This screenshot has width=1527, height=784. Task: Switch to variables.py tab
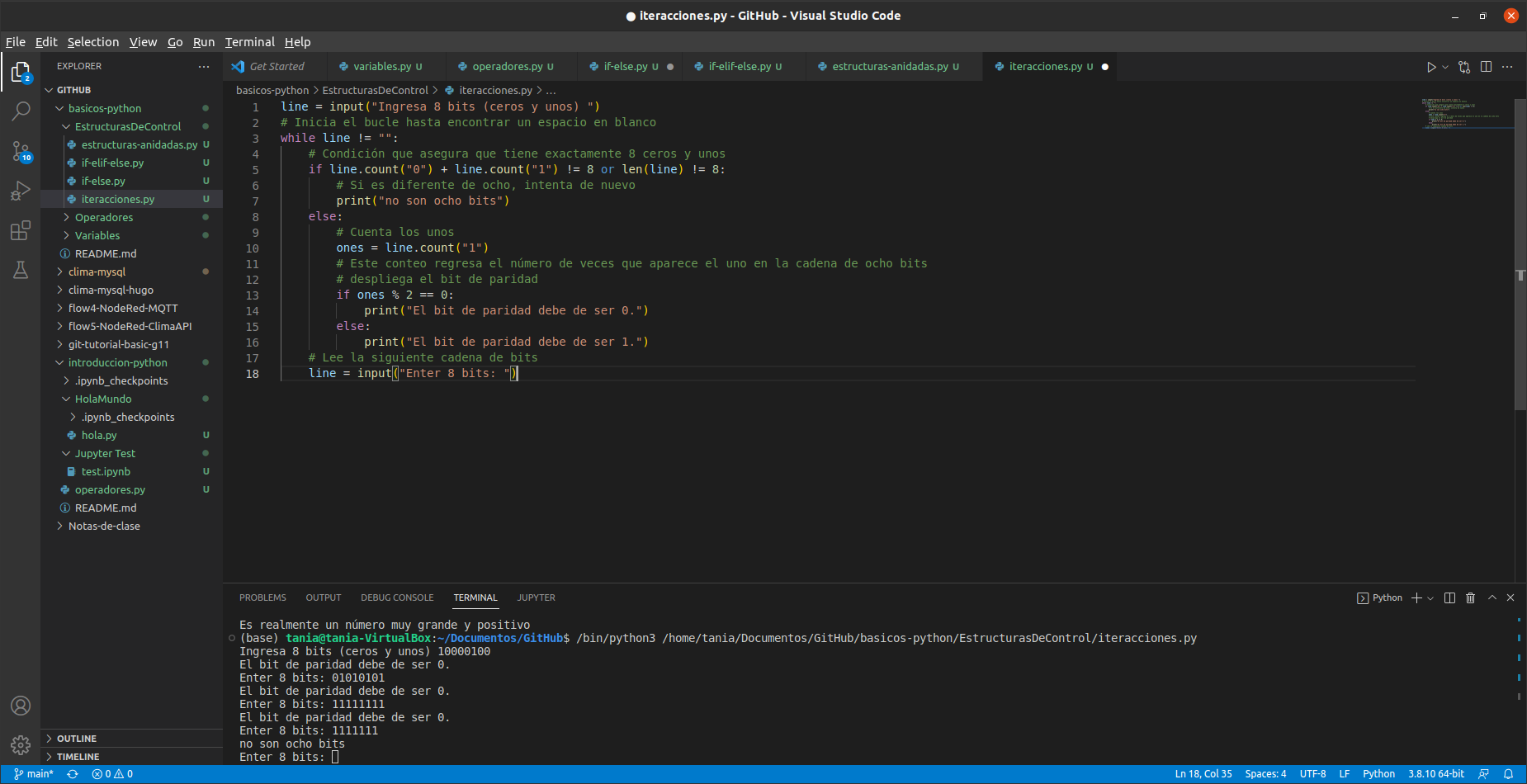click(x=388, y=67)
